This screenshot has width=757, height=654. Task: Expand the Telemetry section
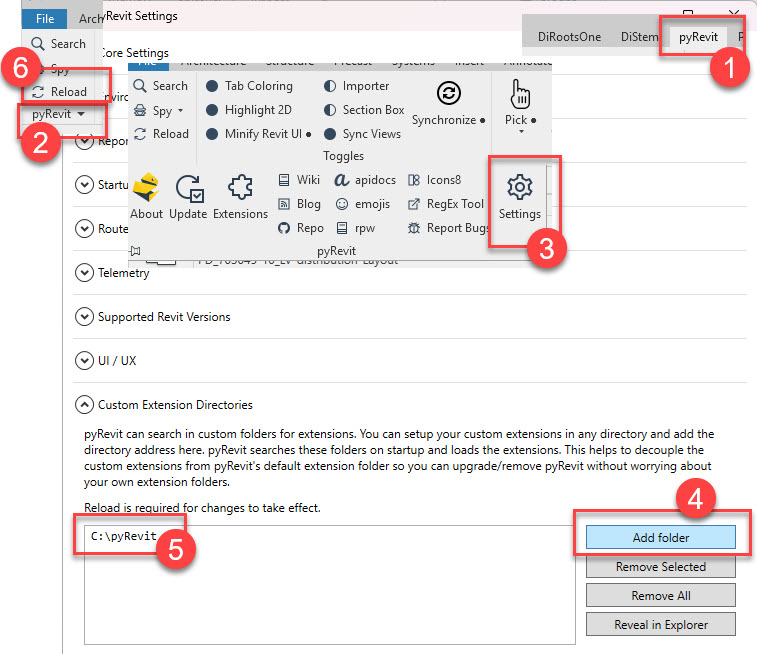[84, 273]
